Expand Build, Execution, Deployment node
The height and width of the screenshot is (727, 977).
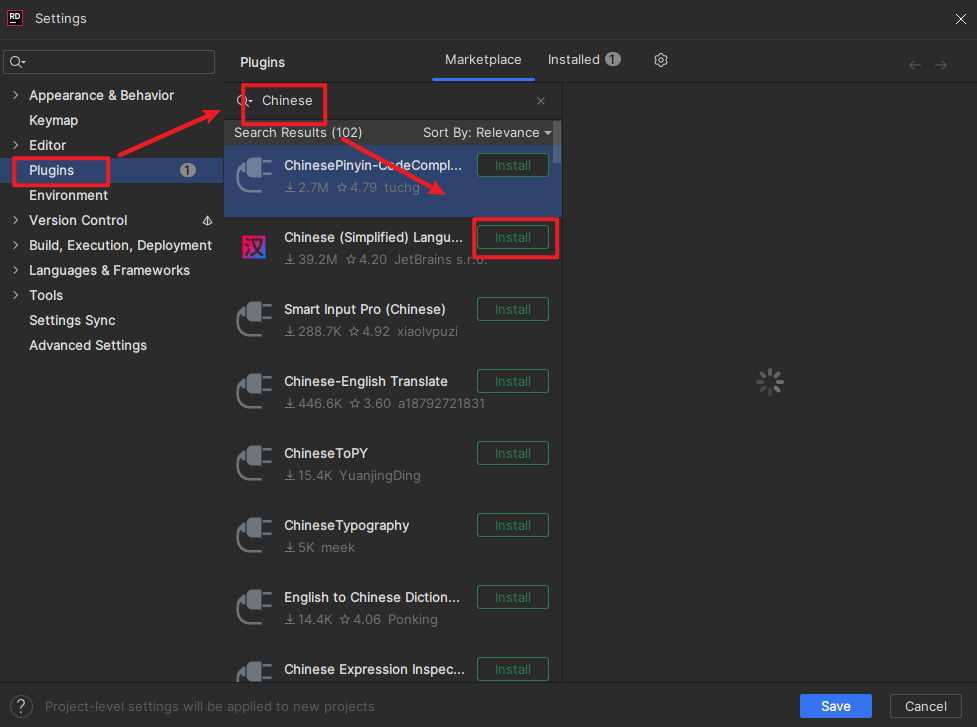pos(16,245)
